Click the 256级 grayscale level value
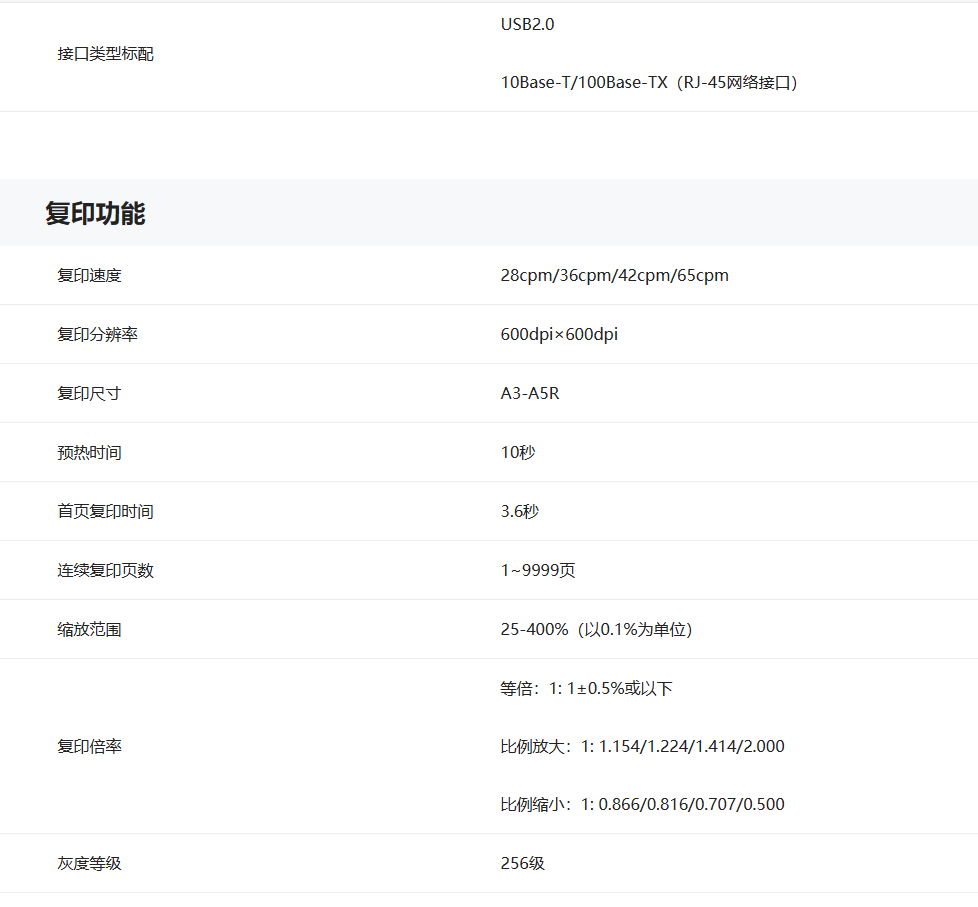The width and height of the screenshot is (978, 907). coord(522,863)
